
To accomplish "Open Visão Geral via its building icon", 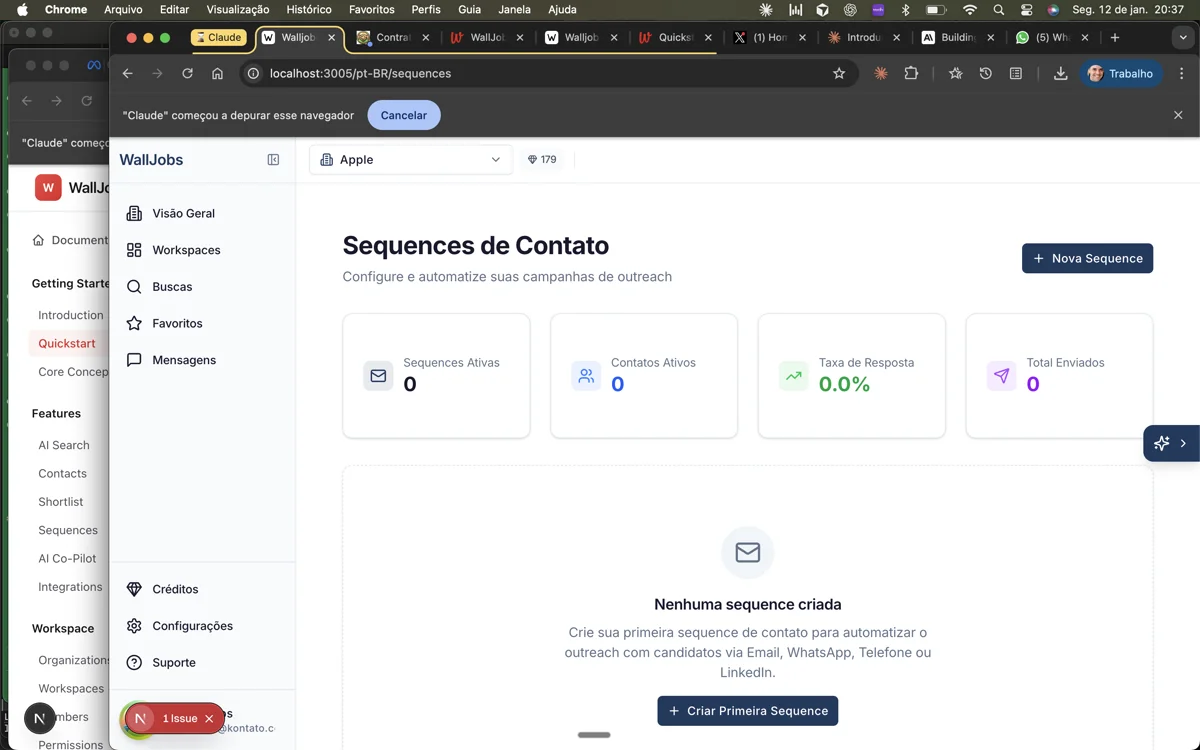I will coord(133,213).
